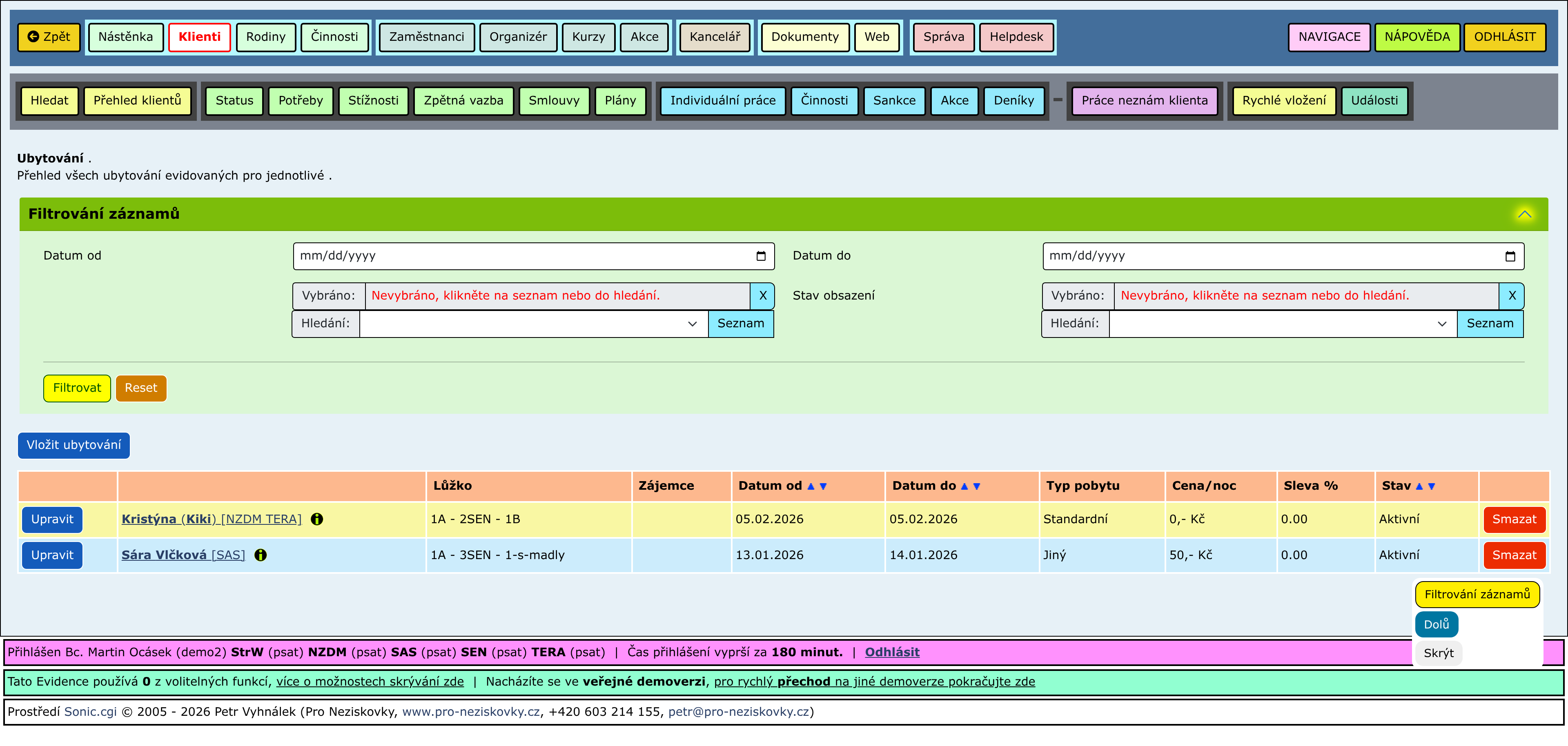Open the Správa section
This screenshot has width=1568, height=746.
944,37
